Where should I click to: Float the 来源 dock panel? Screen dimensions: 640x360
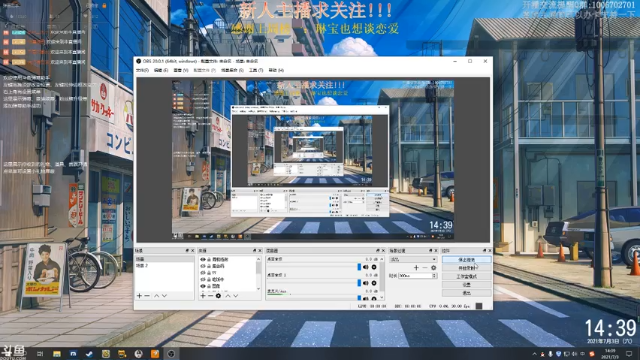click(254, 250)
